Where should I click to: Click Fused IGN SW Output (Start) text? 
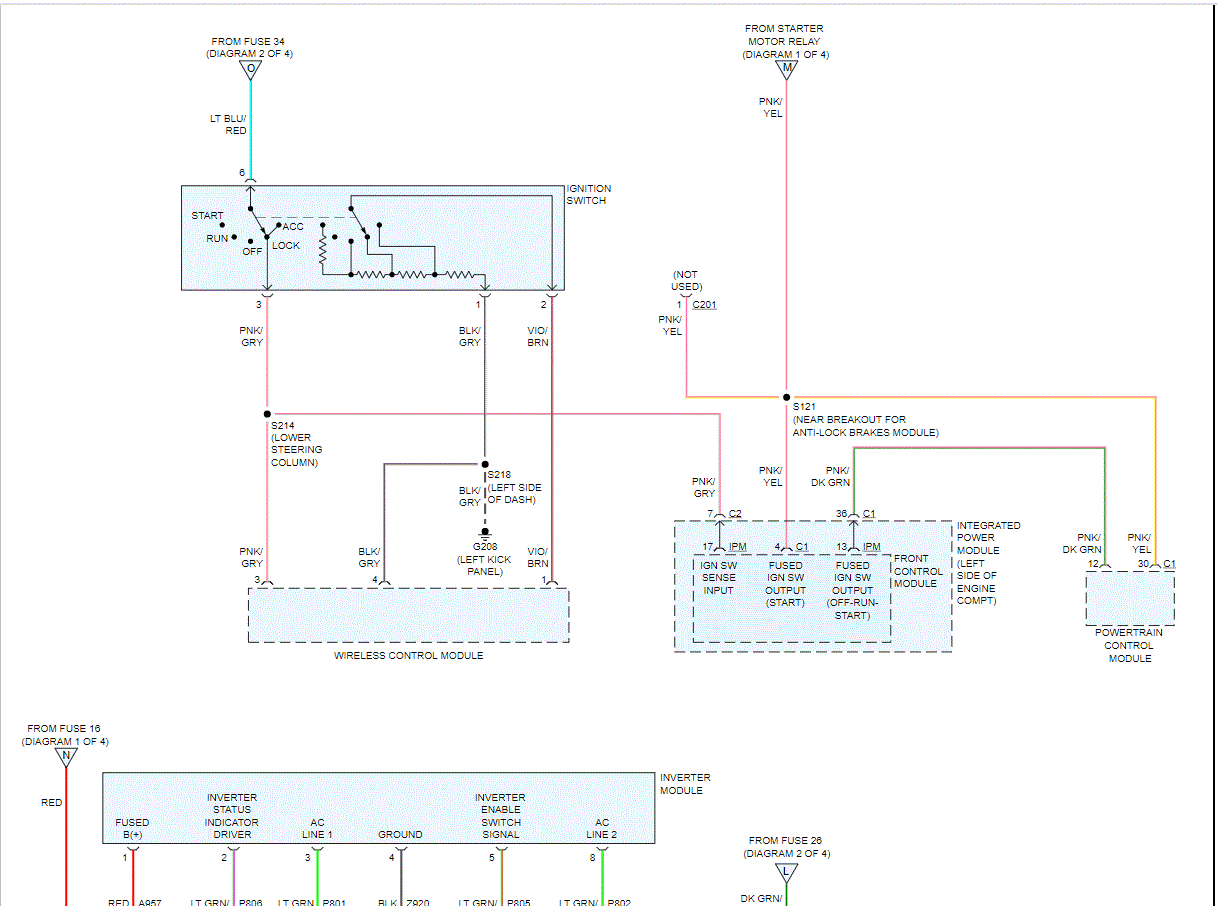click(x=786, y=584)
